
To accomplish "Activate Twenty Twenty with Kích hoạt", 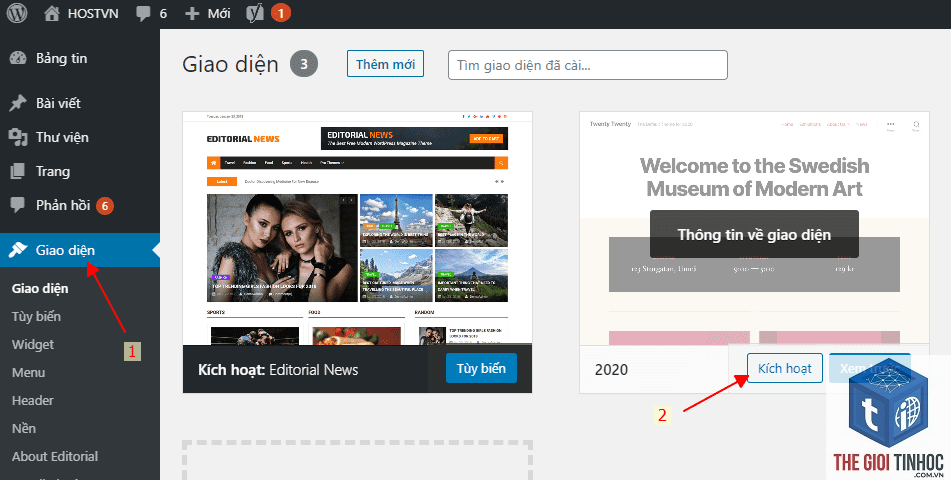I will (x=785, y=368).
